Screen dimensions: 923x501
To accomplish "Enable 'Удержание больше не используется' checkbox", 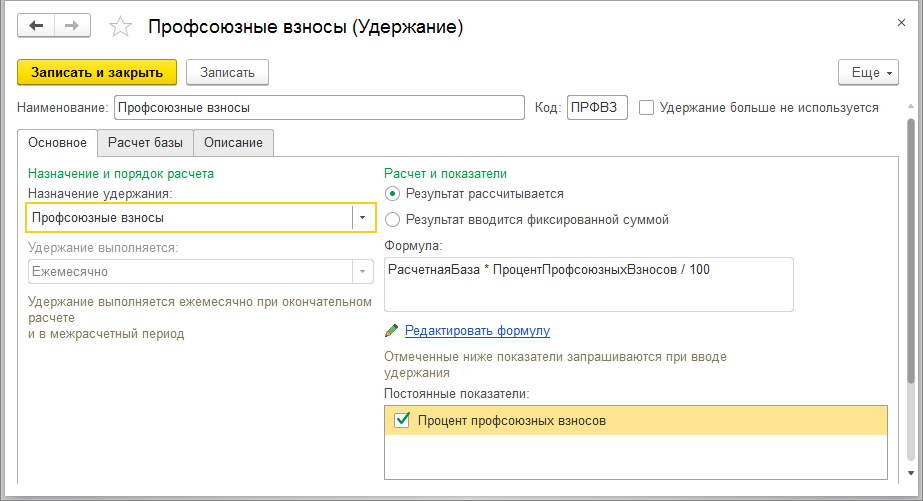I will coord(647,107).
